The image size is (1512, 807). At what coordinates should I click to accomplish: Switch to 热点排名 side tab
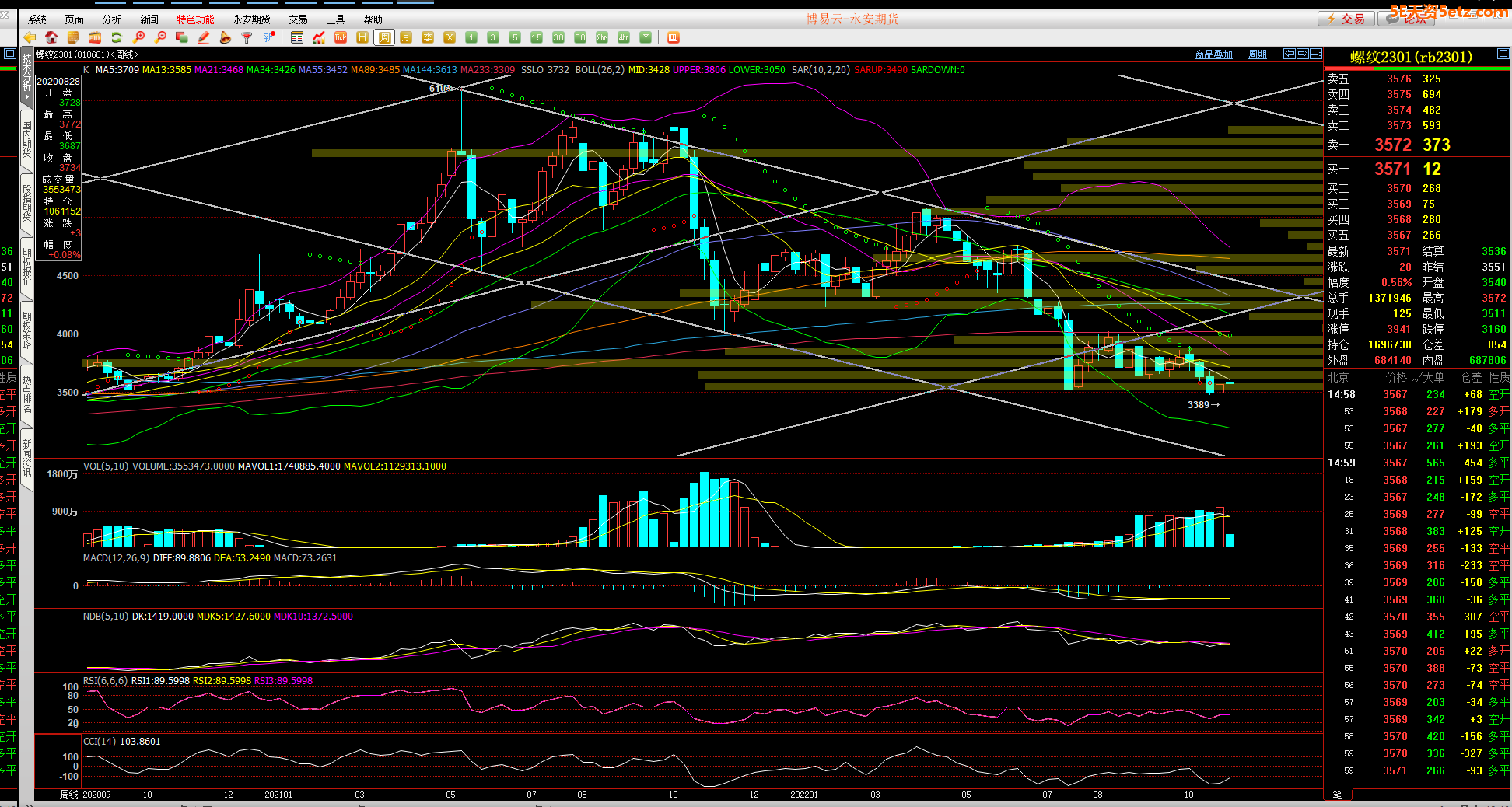[27, 394]
